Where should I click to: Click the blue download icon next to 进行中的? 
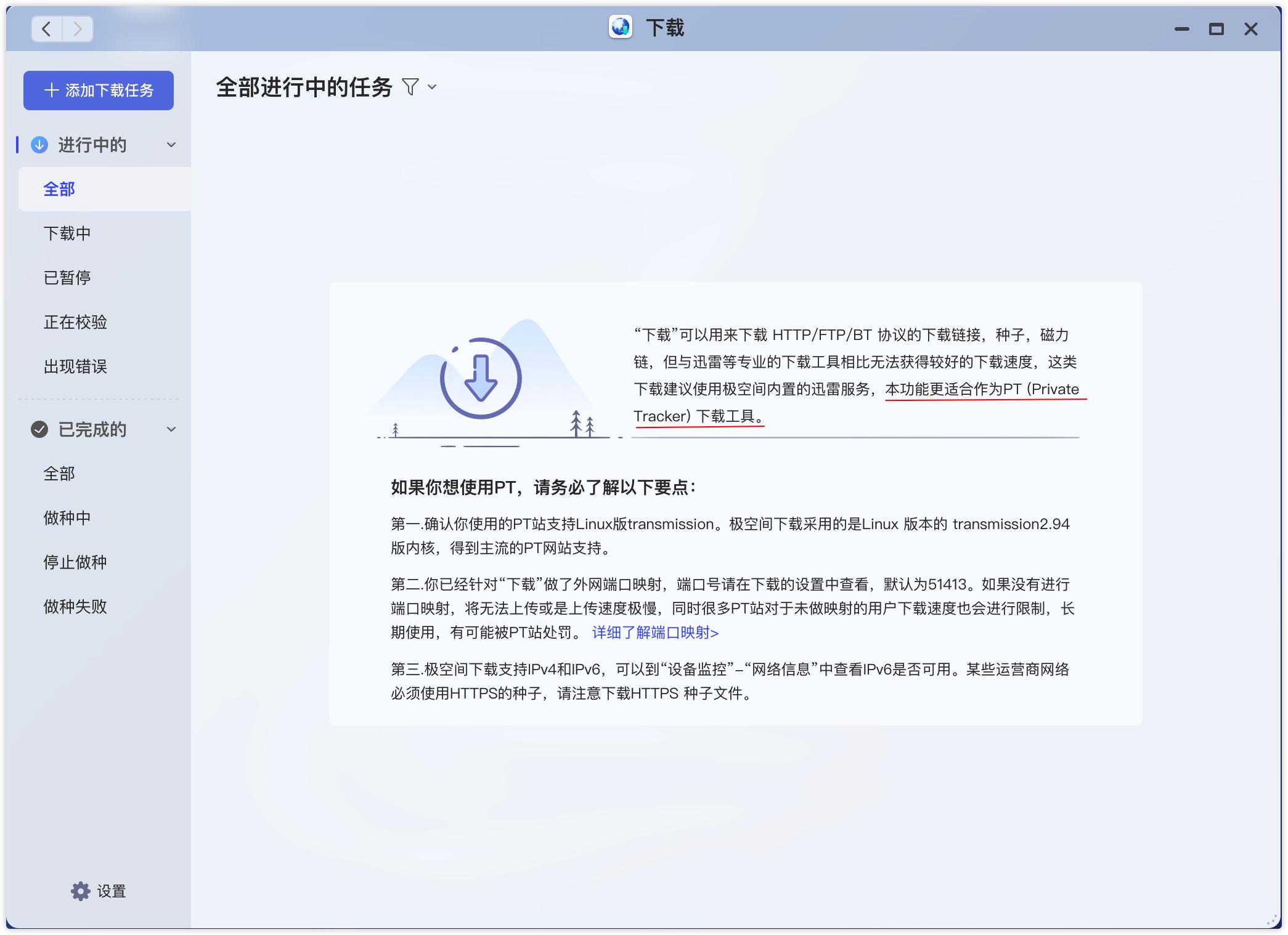pyautogui.click(x=39, y=145)
